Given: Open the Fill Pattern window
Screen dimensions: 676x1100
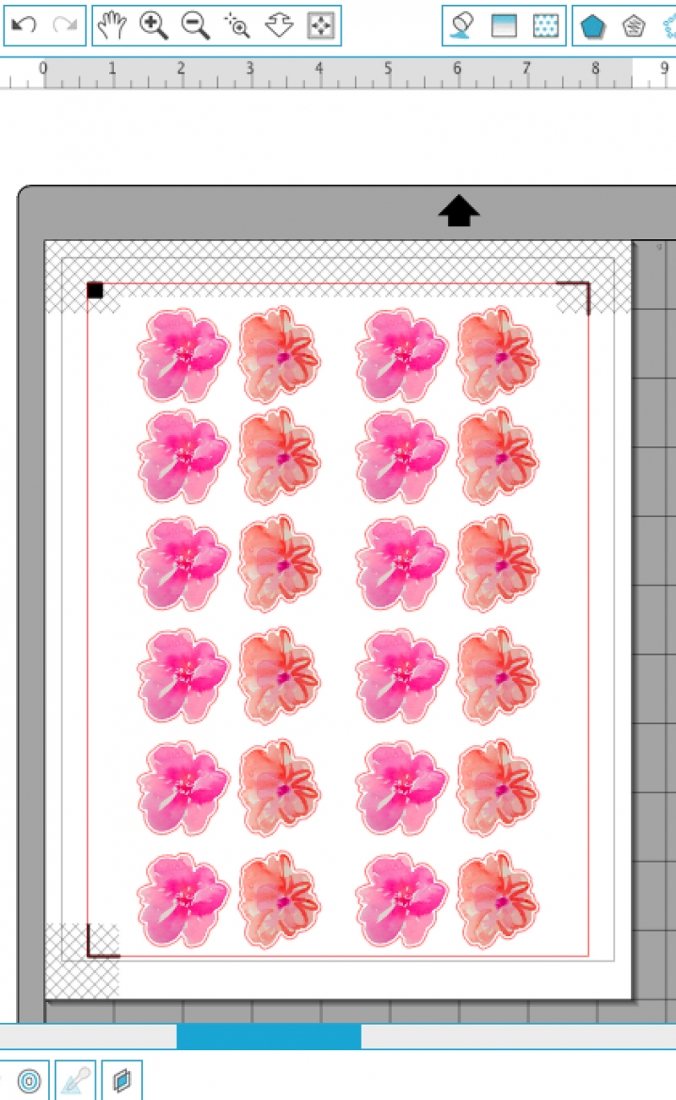Looking at the screenshot, I should 546,26.
